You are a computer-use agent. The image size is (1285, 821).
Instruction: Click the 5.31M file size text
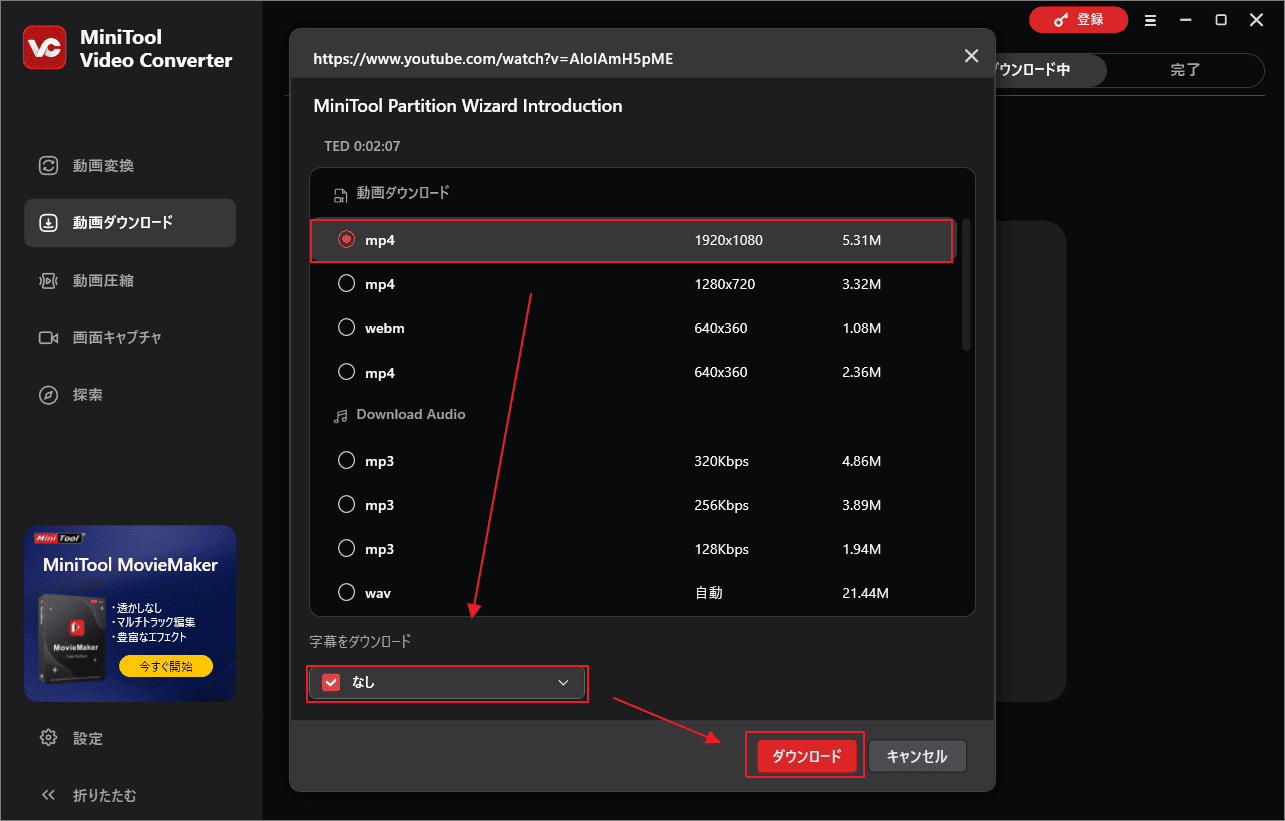pyautogui.click(x=862, y=240)
